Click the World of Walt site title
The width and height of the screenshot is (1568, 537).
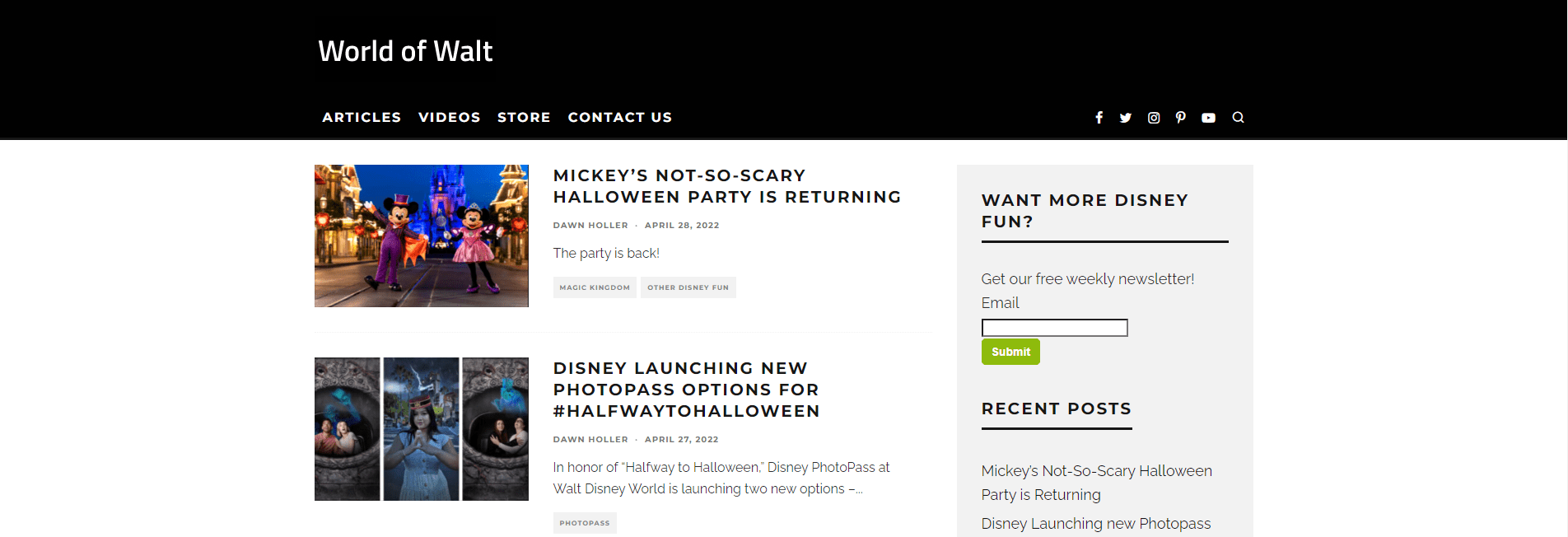(405, 51)
